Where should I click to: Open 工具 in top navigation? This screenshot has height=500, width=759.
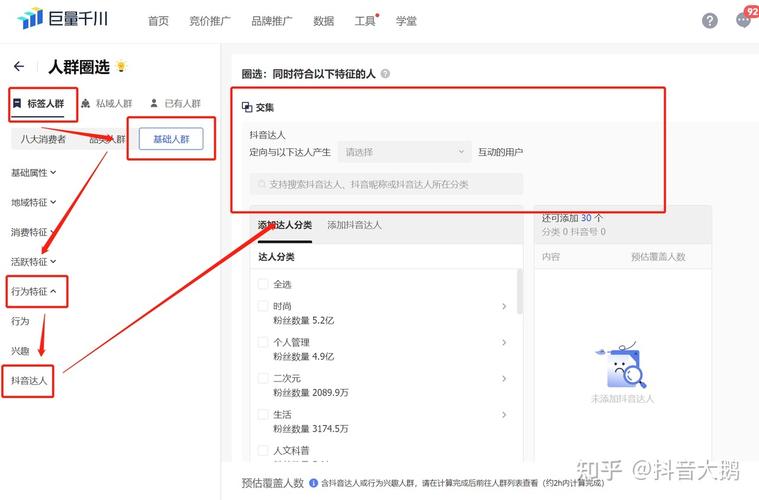pyautogui.click(x=365, y=21)
